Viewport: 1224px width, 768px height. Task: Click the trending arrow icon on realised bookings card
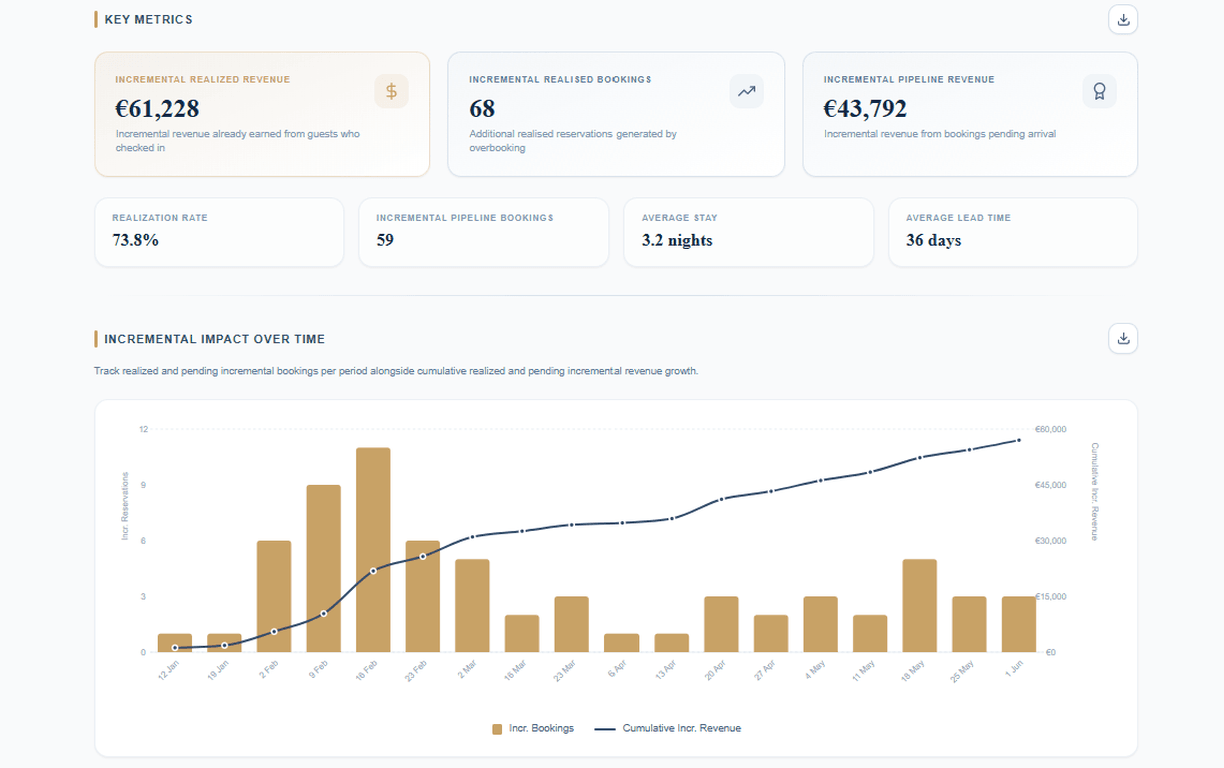pyautogui.click(x=746, y=91)
